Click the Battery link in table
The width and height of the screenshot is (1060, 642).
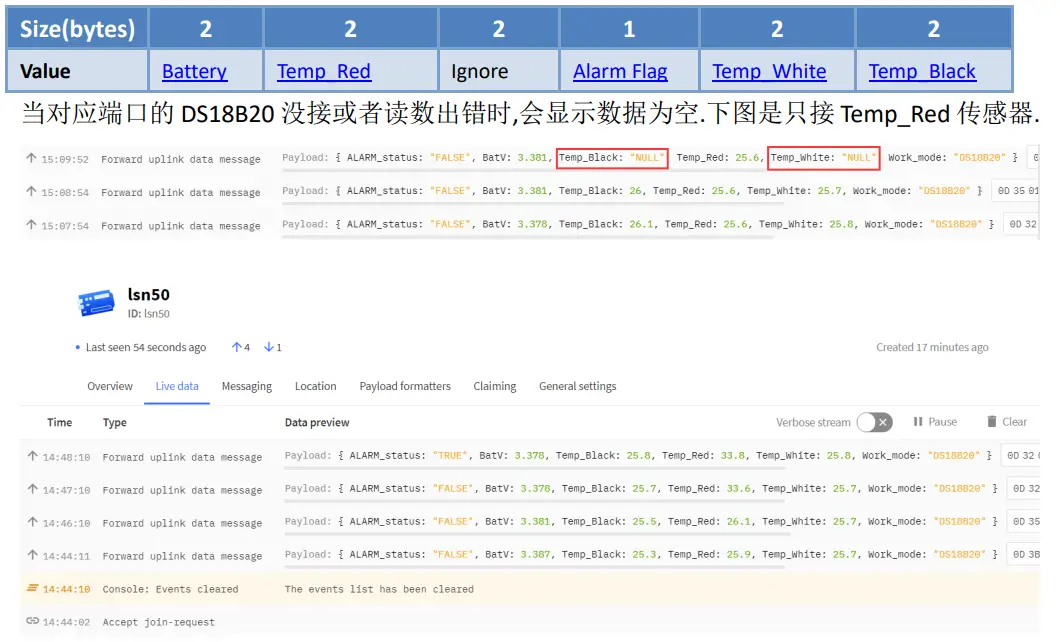pyautogui.click(x=194, y=72)
